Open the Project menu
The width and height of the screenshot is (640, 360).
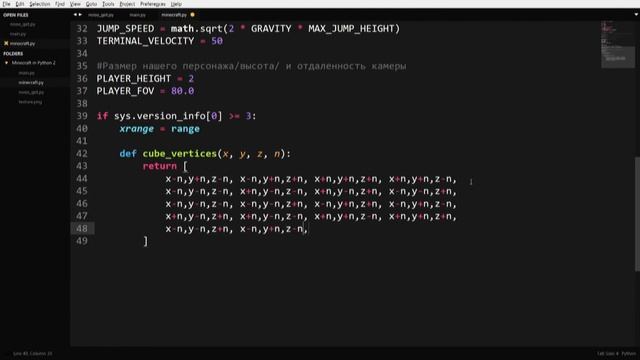coord(127,4)
